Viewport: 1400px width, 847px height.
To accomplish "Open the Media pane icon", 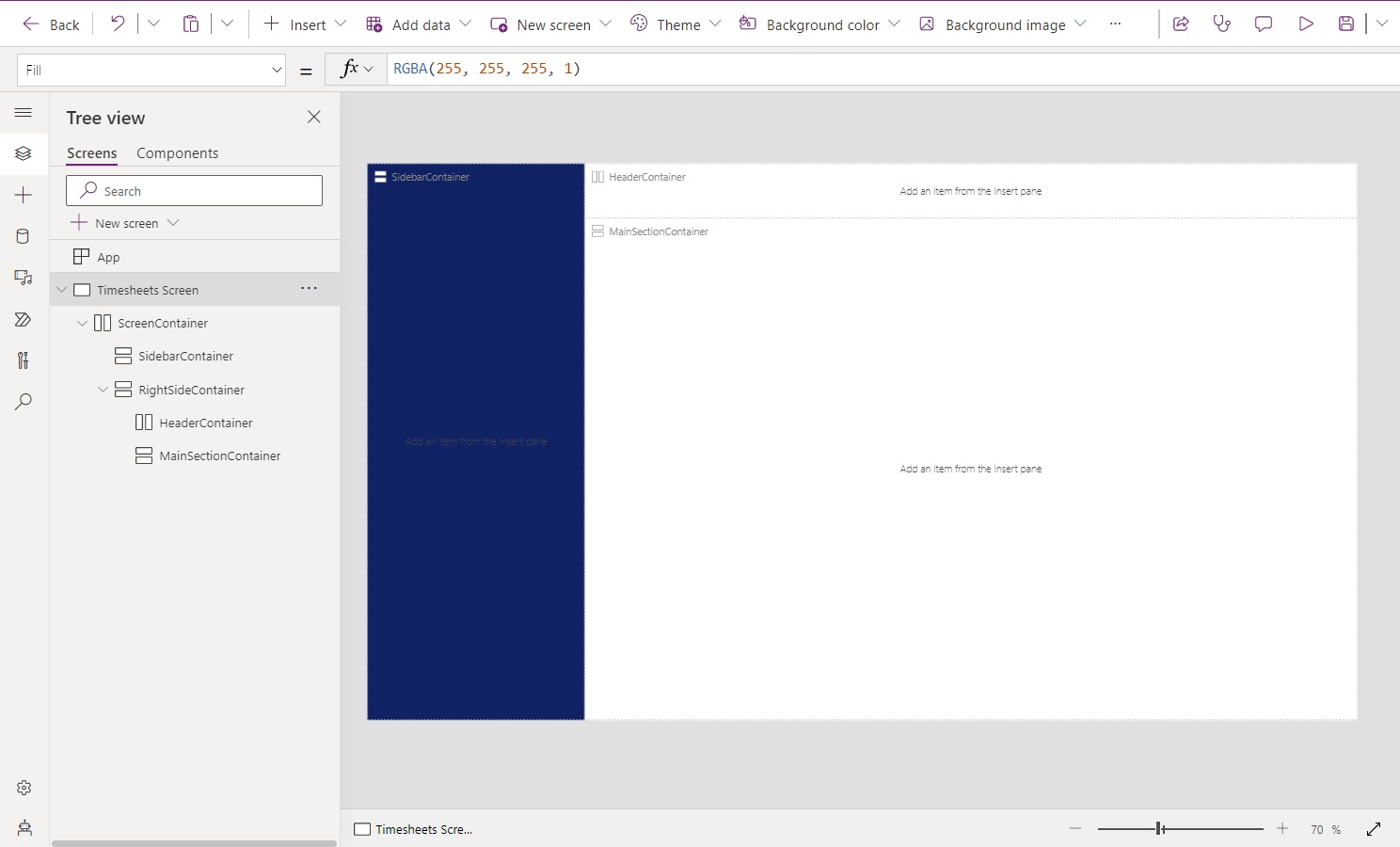I will click(24, 278).
